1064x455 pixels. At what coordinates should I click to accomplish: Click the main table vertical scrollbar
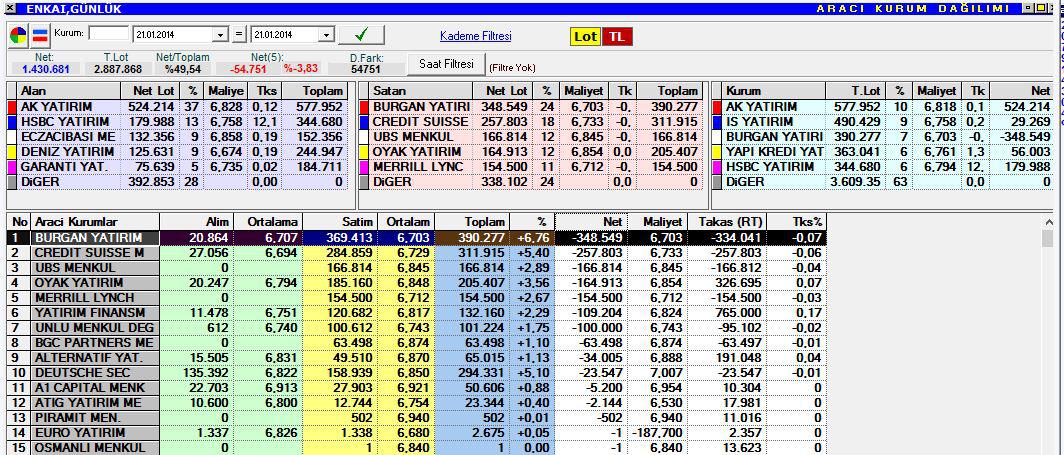pyautogui.click(x=1048, y=336)
